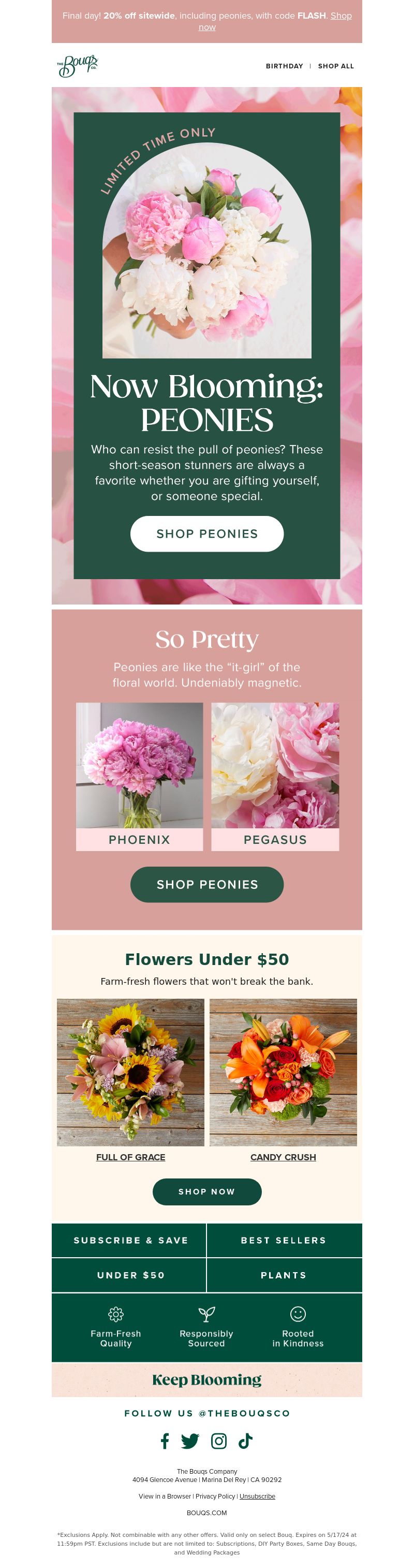This screenshot has width=414, height=1568.
Task: Click the Responsibly Sourced sprout icon
Action: coord(206,1314)
